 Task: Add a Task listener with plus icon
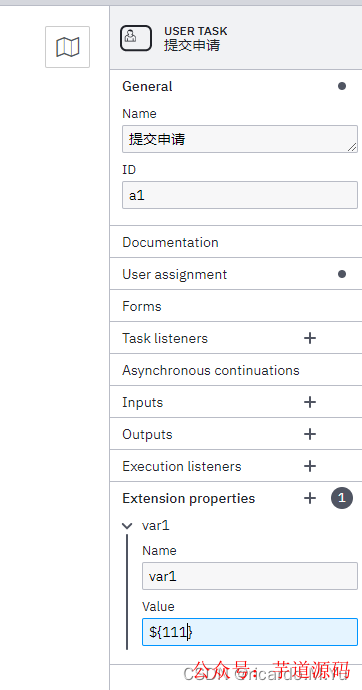pos(310,338)
